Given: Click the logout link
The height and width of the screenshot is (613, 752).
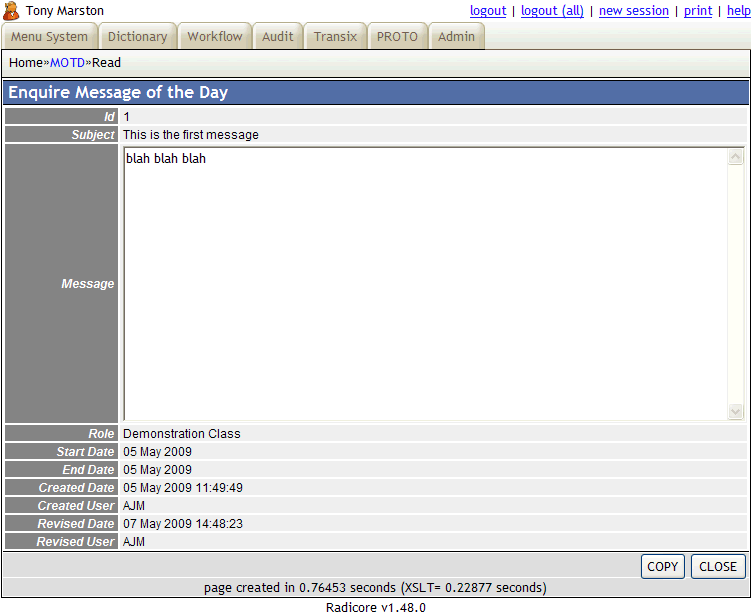Looking at the screenshot, I should pyautogui.click(x=488, y=11).
